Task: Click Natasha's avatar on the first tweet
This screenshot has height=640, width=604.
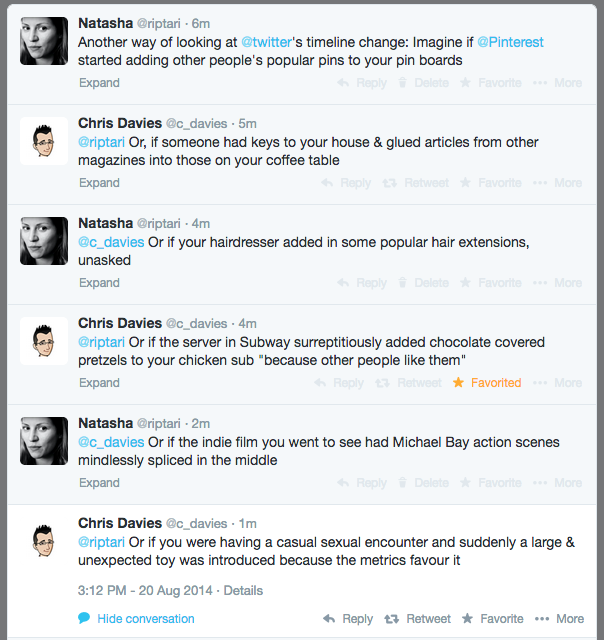Action: pyautogui.click(x=44, y=41)
